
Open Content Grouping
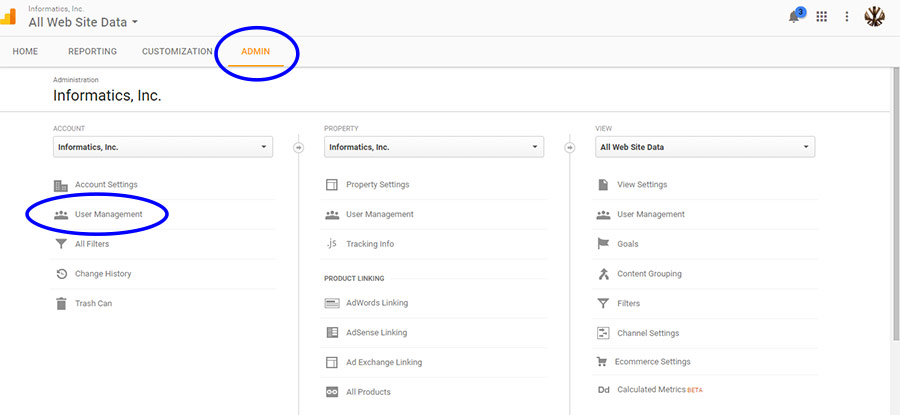[649, 274]
